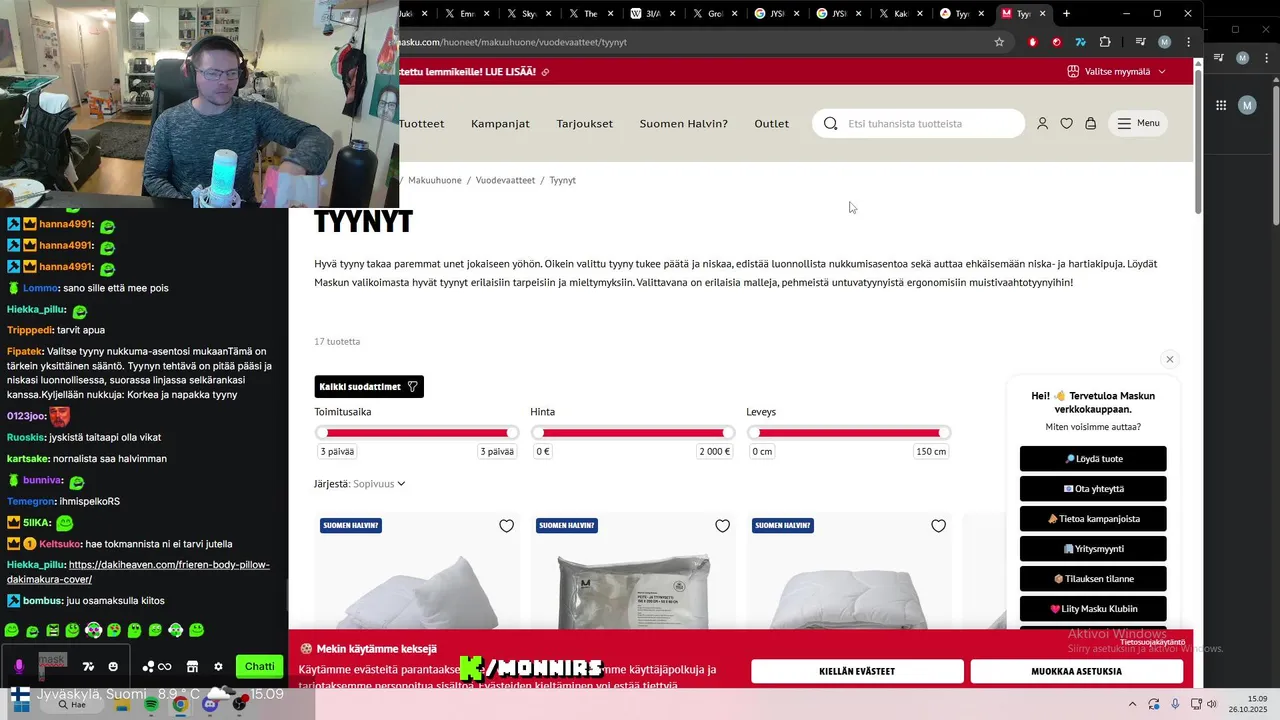1280x720 pixels.
Task: Open the dakiheaven.com link in chat
Action: click(139, 572)
